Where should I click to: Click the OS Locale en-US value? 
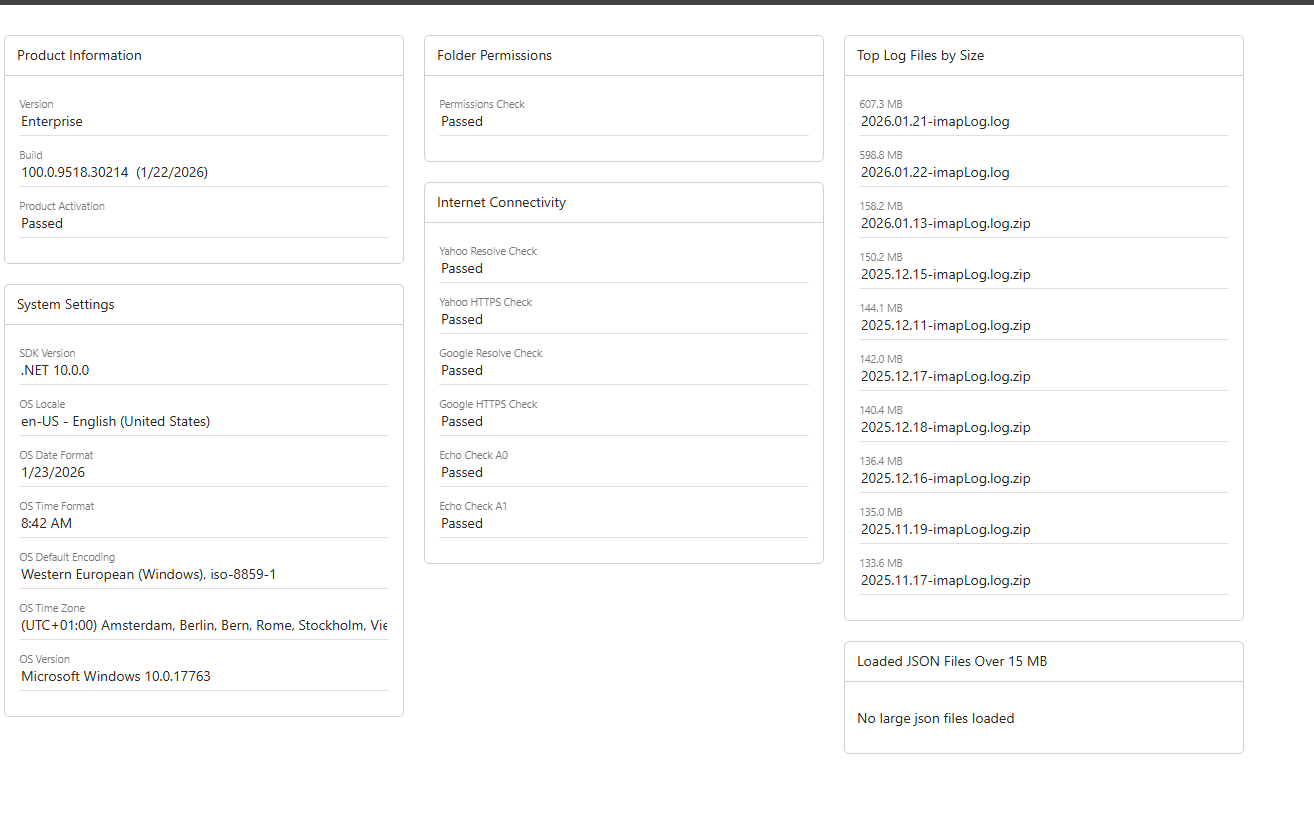coord(115,422)
